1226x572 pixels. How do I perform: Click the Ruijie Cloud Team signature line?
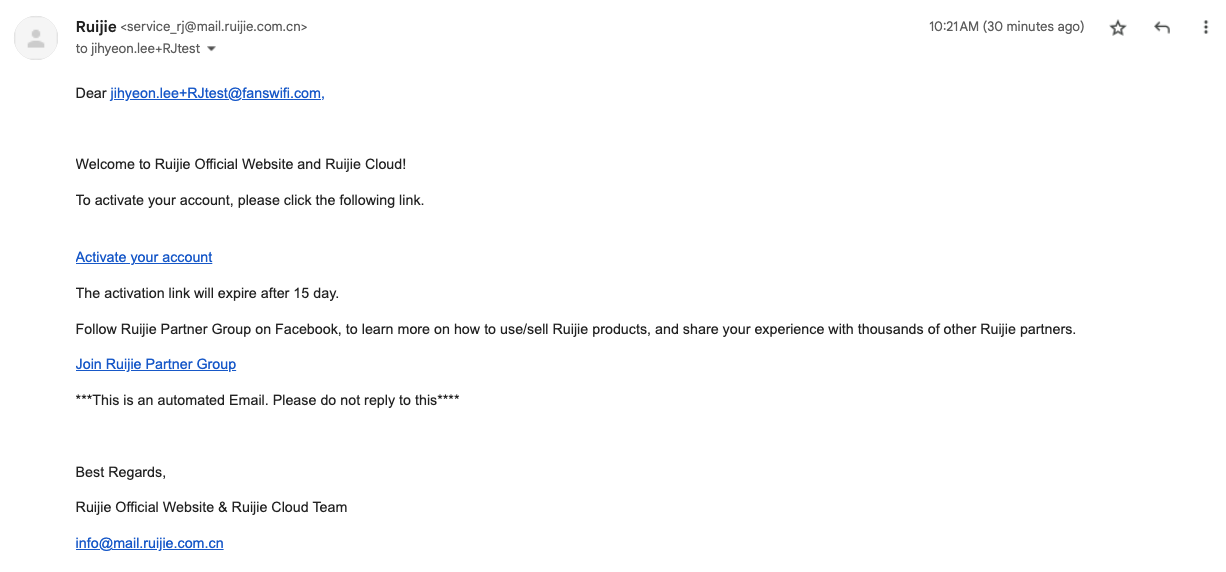[x=212, y=507]
